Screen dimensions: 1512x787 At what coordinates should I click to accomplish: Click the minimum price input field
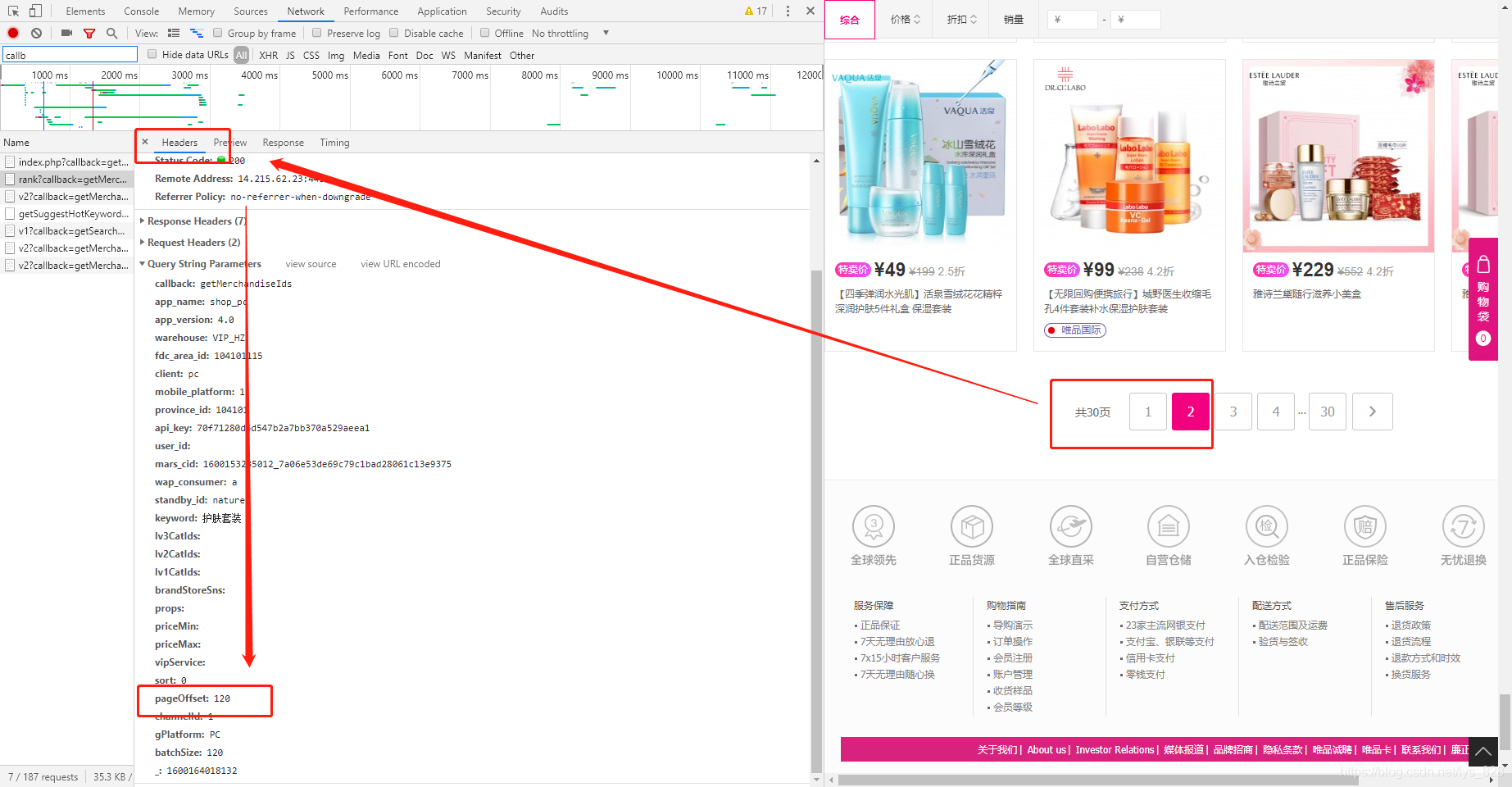(x=1072, y=19)
